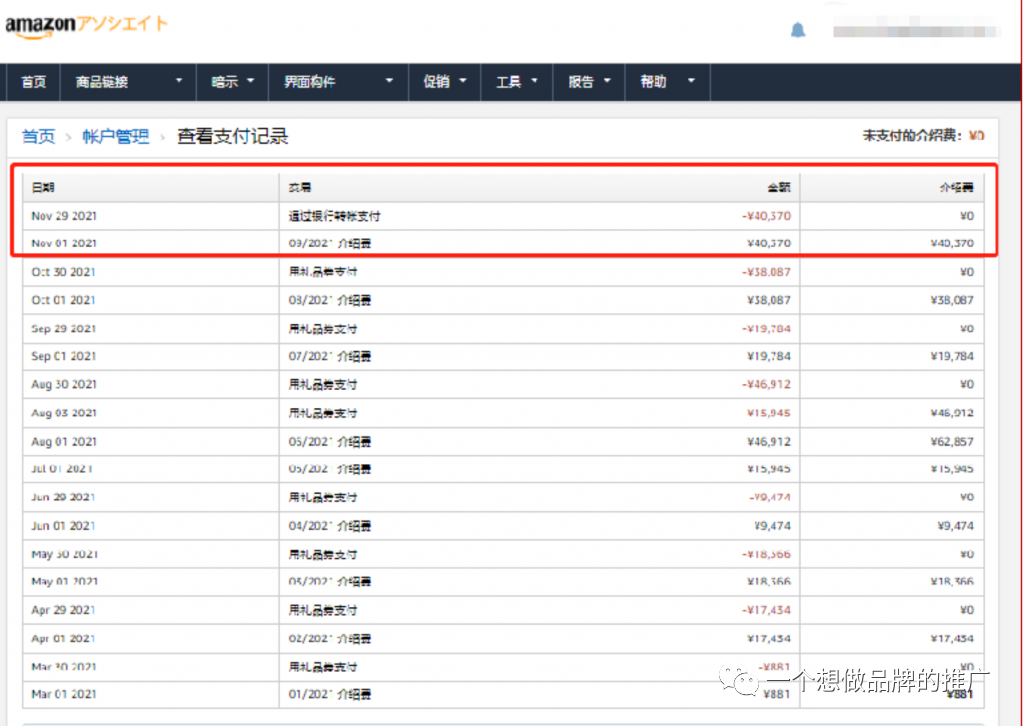Select the -¥40,370 amount cell
The width and height of the screenshot is (1024, 726).
pyautogui.click(x=766, y=216)
